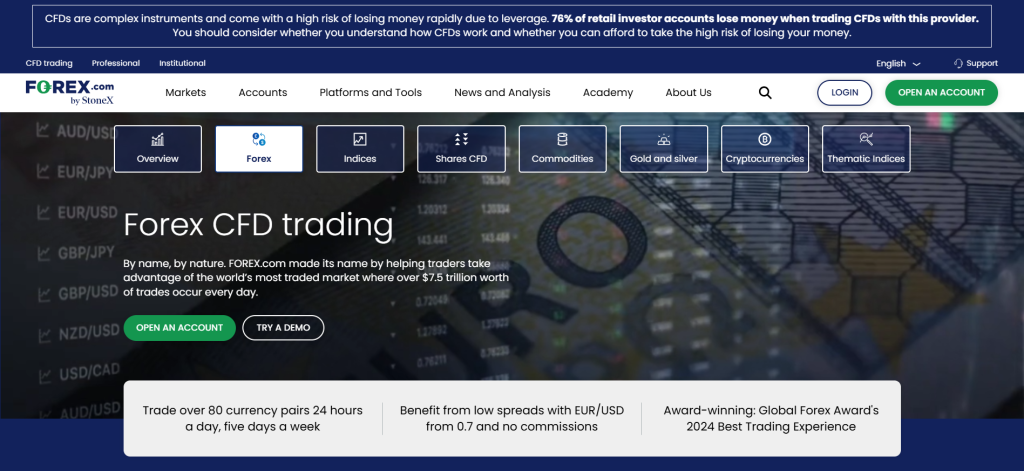Click the chevron beside English
Viewport: 1024px width, 471px height.
(916, 64)
